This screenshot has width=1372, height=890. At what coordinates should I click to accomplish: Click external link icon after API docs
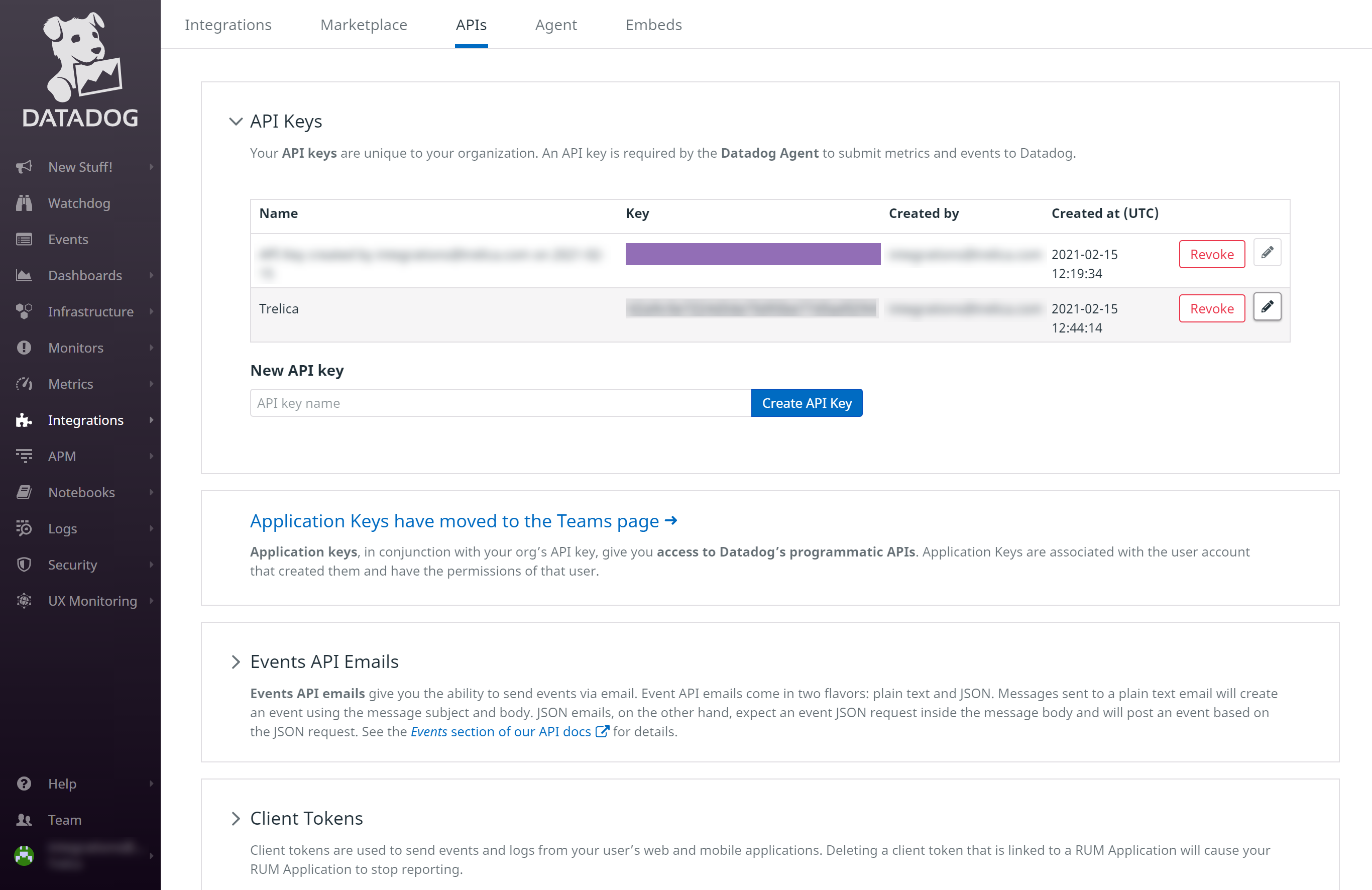[x=602, y=731]
